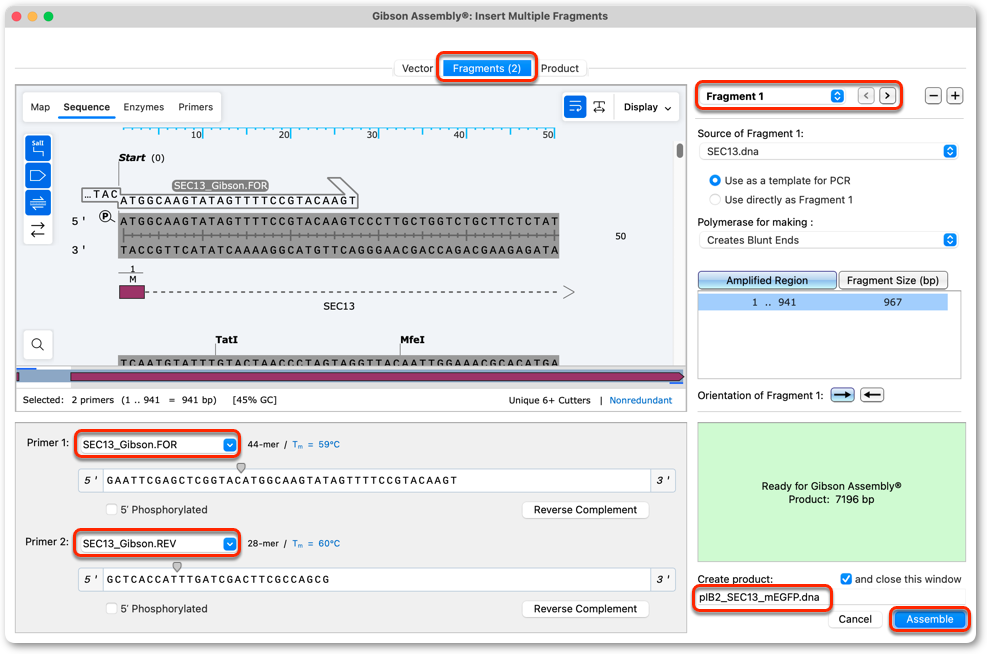Go to the next fragment arrow
The image size is (987, 654).
(x=888, y=96)
